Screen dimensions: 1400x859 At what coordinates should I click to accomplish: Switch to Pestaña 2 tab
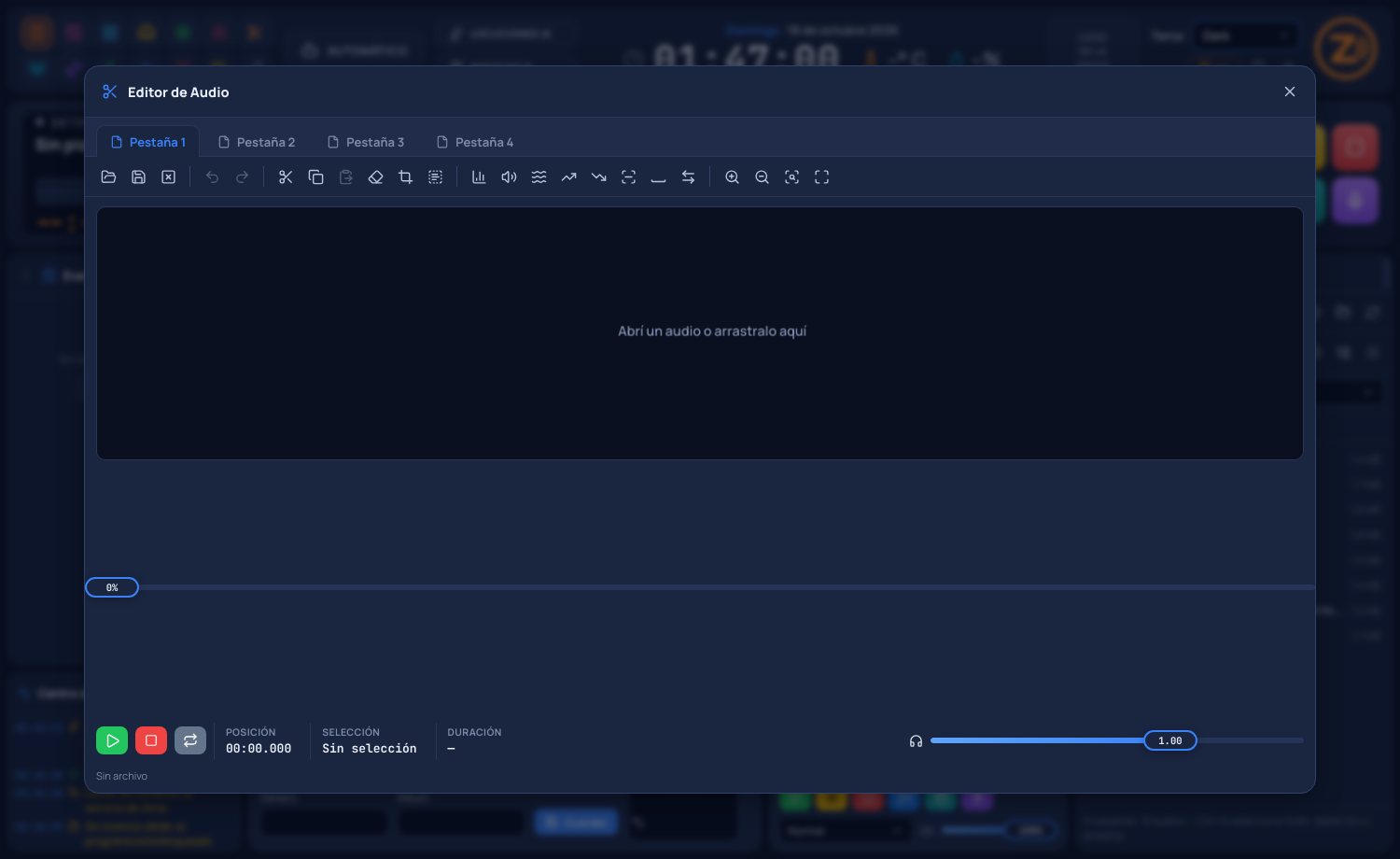[257, 142]
